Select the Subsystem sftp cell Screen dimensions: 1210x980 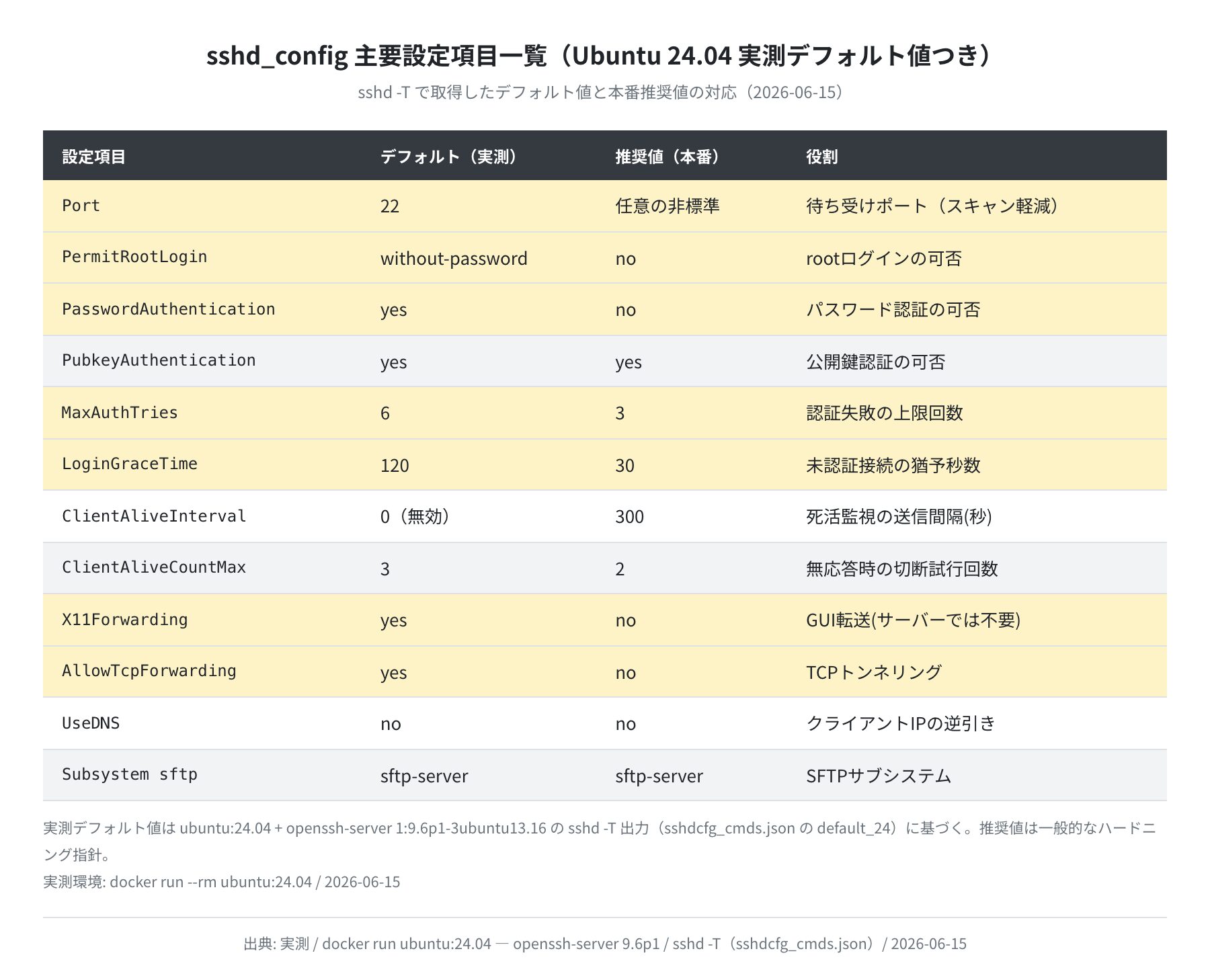[x=130, y=775]
